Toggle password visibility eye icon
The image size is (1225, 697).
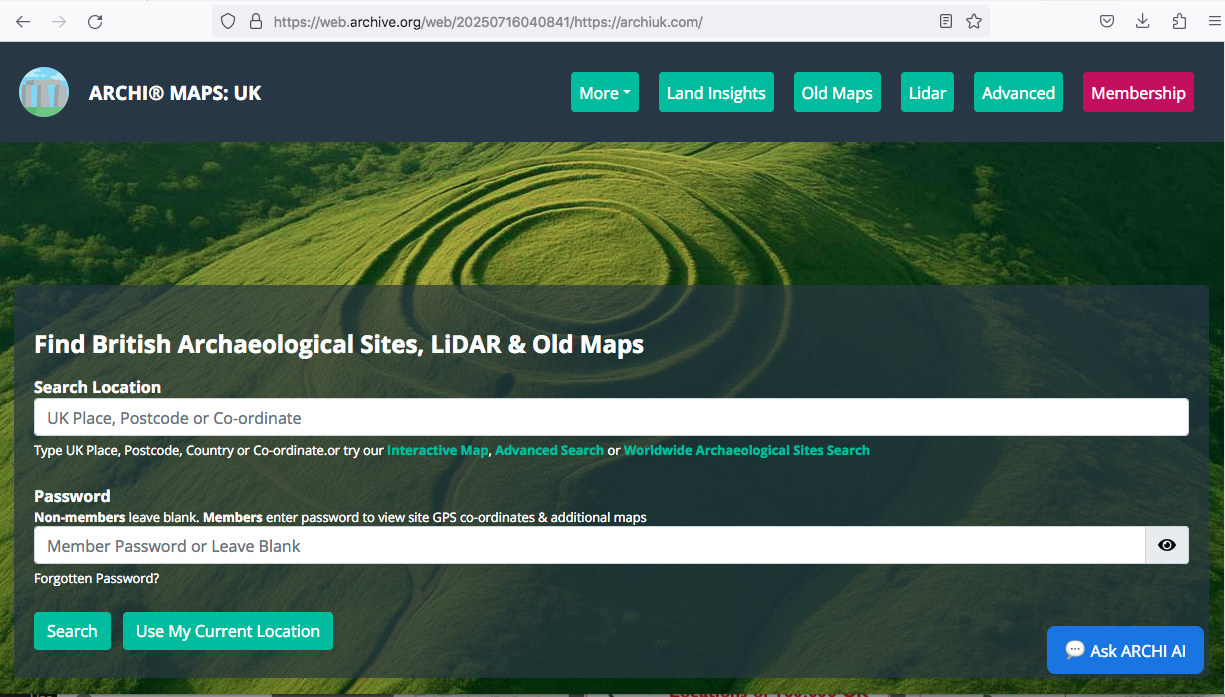(x=1166, y=546)
